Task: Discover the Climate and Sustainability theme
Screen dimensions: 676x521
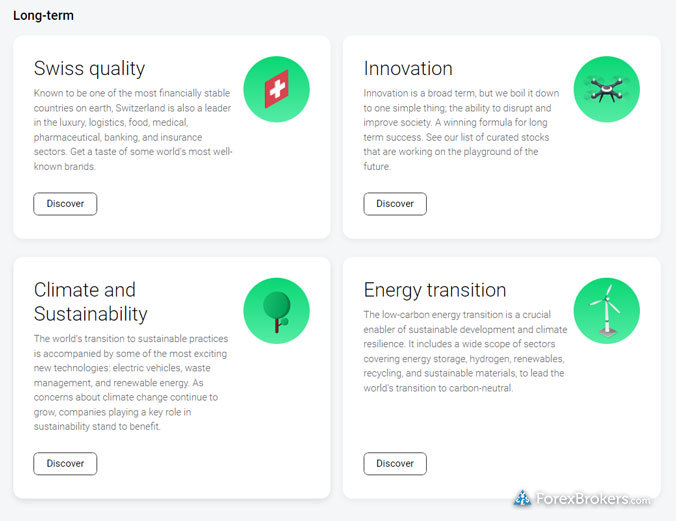Action: coord(65,464)
